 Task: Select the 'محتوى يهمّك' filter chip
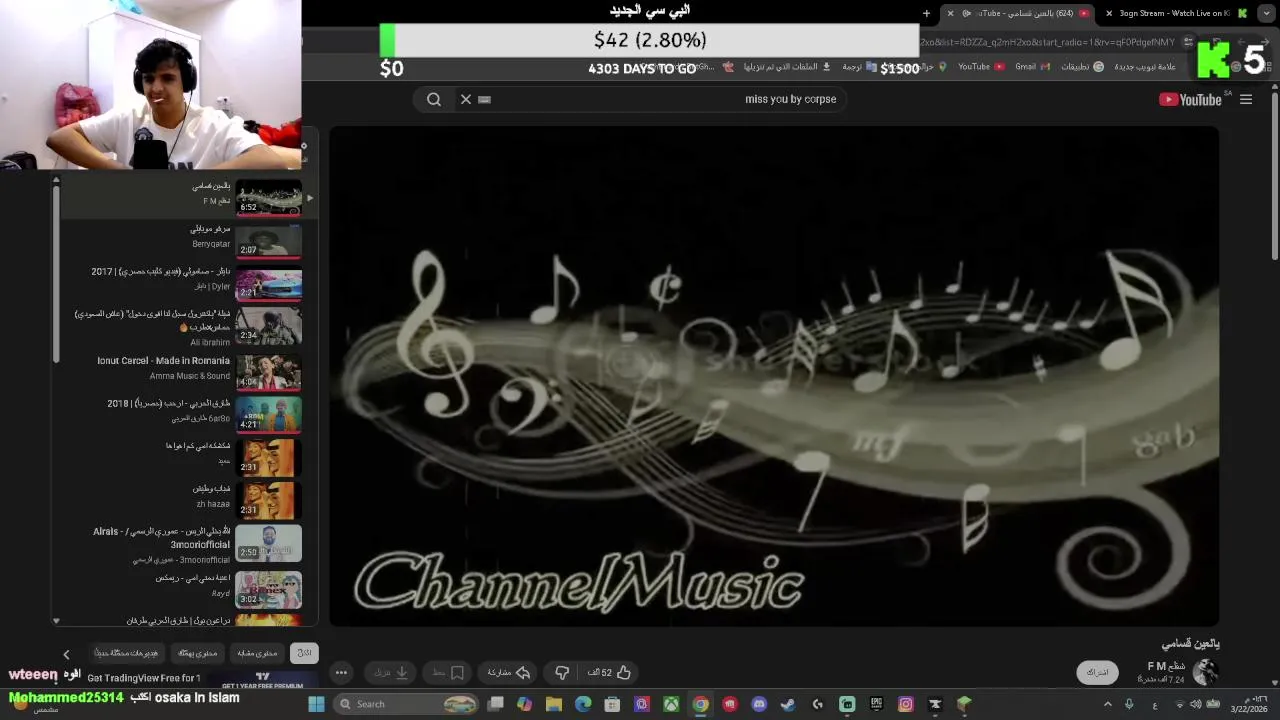click(x=198, y=653)
